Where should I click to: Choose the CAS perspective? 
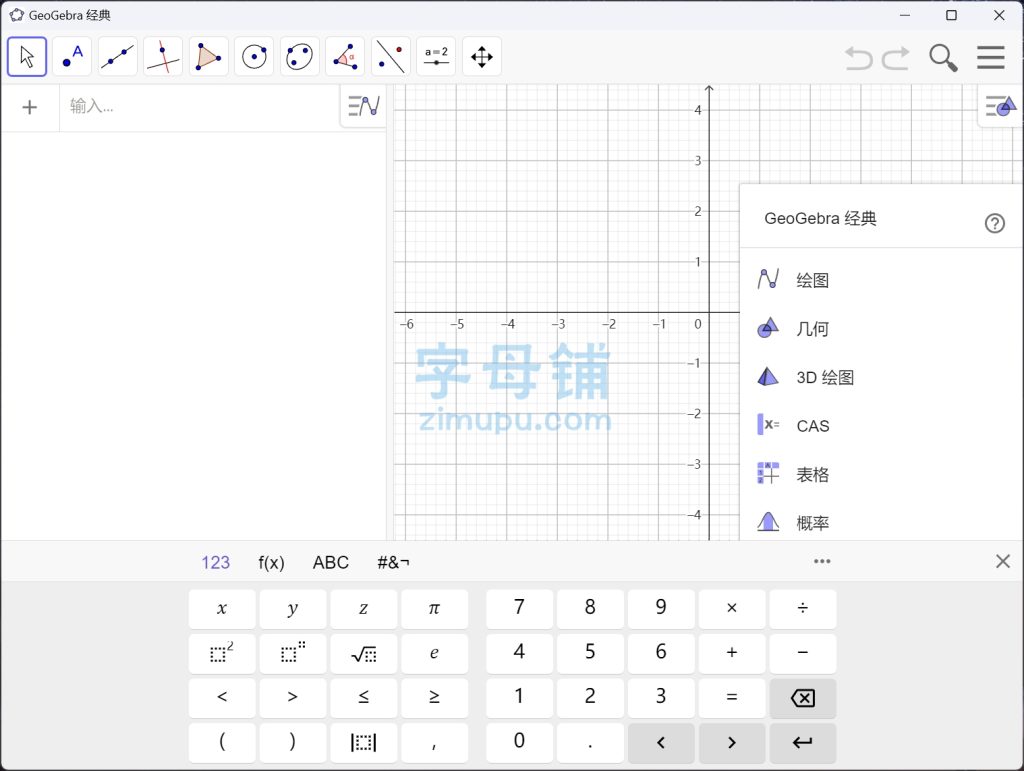(882, 426)
